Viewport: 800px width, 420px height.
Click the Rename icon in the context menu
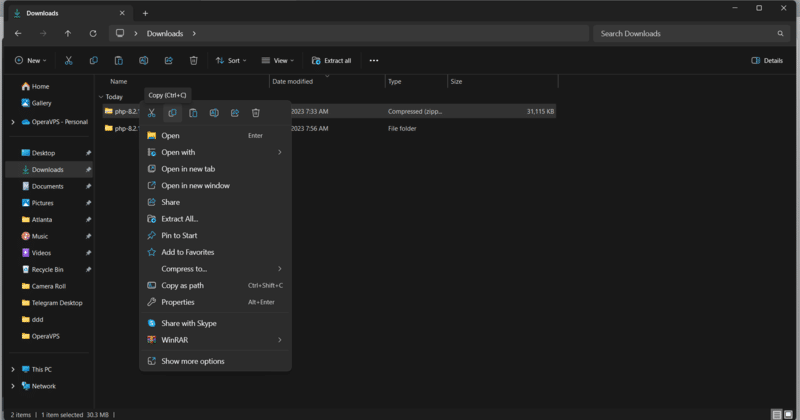214,113
